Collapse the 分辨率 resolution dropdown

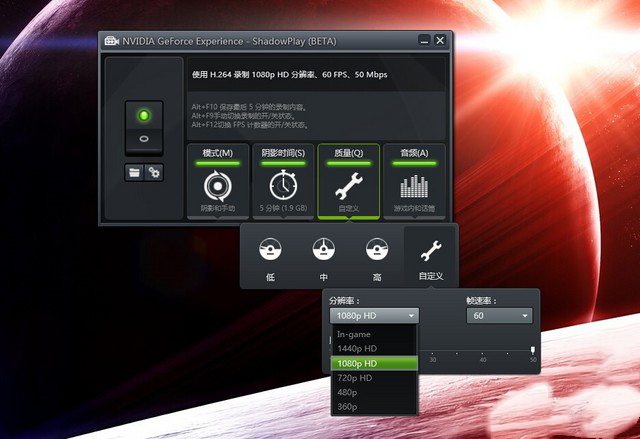(374, 316)
